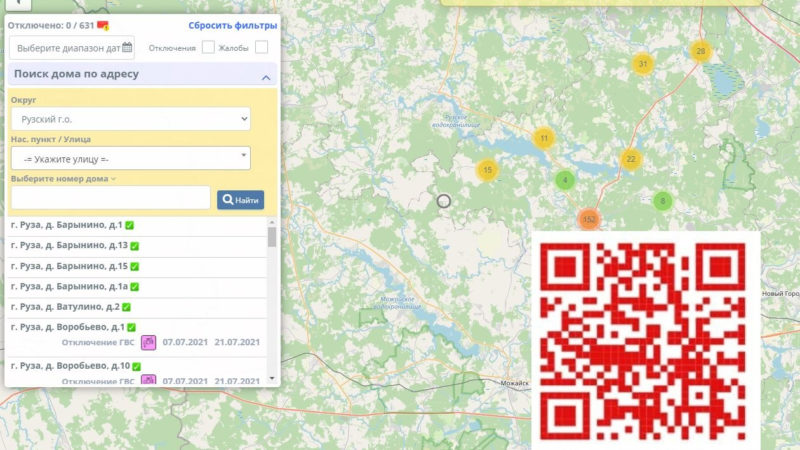
Task: Expand the 'Выберите номер дома' chevron
Action: 113,179
